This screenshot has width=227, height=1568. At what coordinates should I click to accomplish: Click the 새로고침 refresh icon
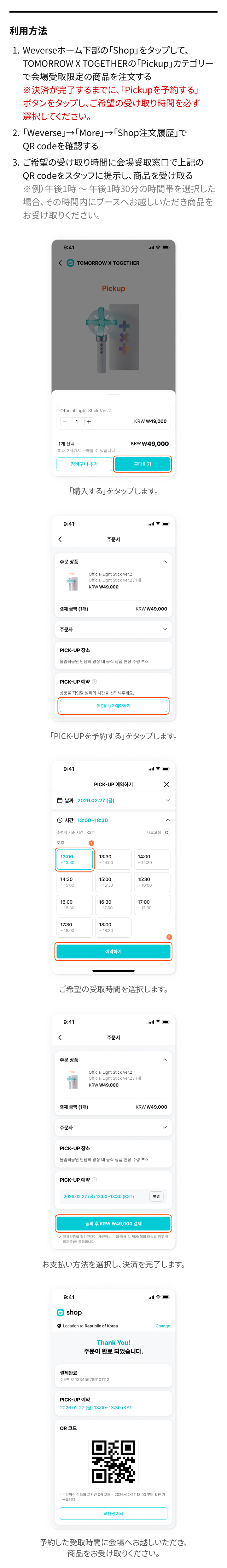pyautogui.click(x=166, y=832)
